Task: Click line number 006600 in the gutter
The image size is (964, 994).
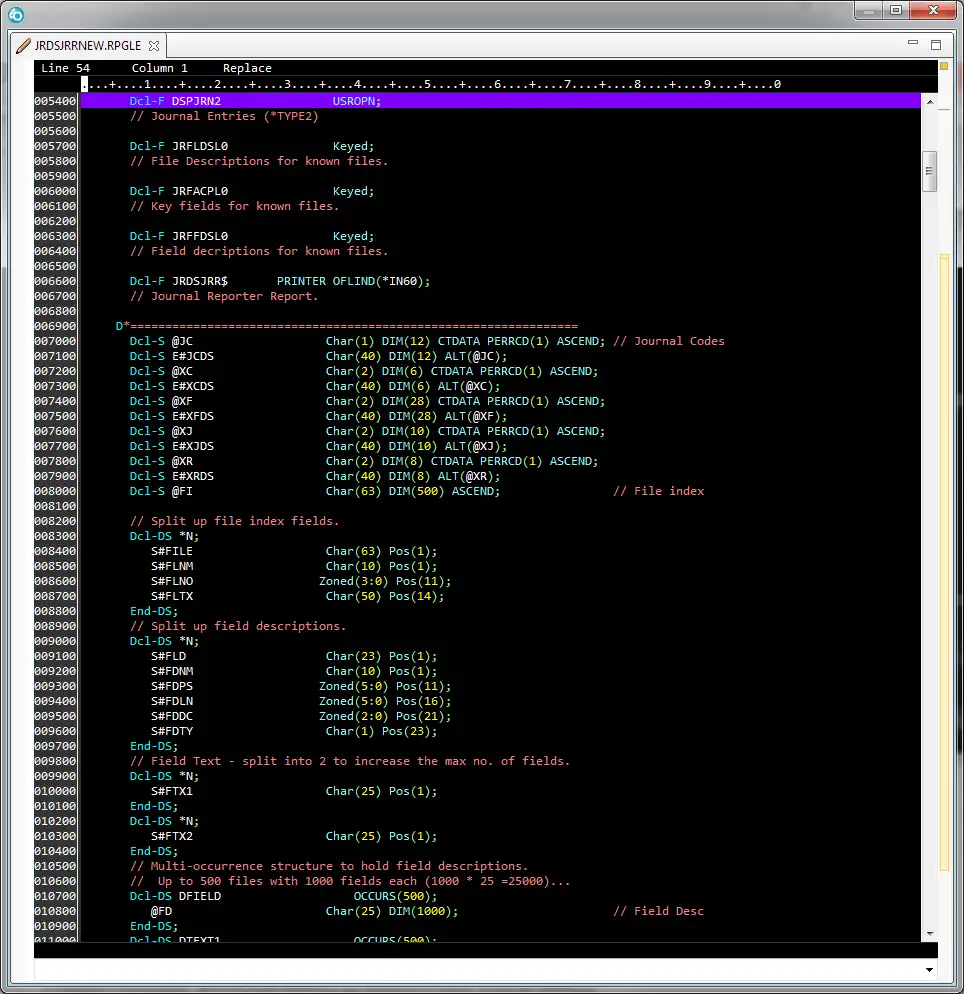Action: (x=55, y=281)
